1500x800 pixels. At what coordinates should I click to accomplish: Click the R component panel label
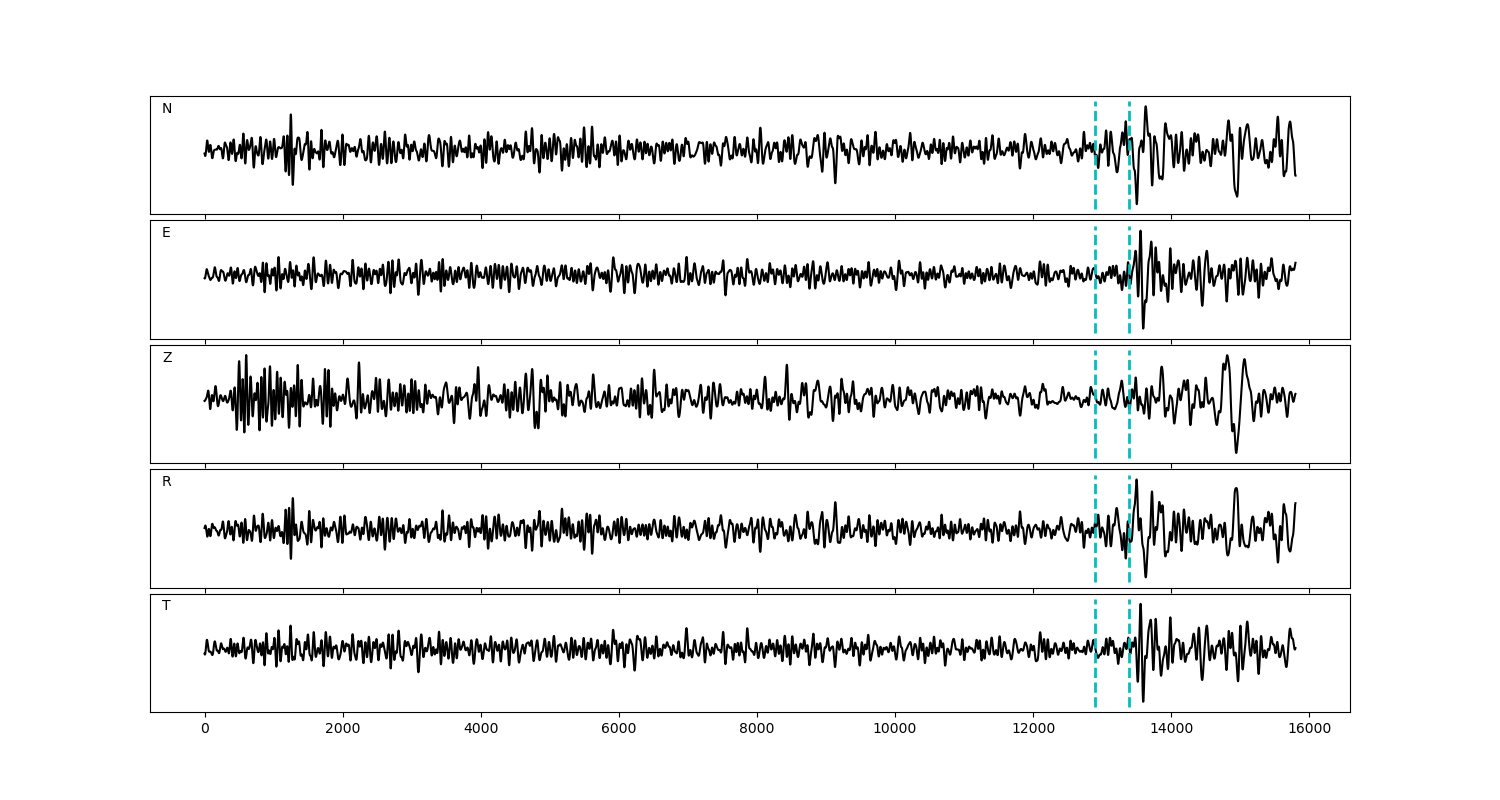click(167, 482)
